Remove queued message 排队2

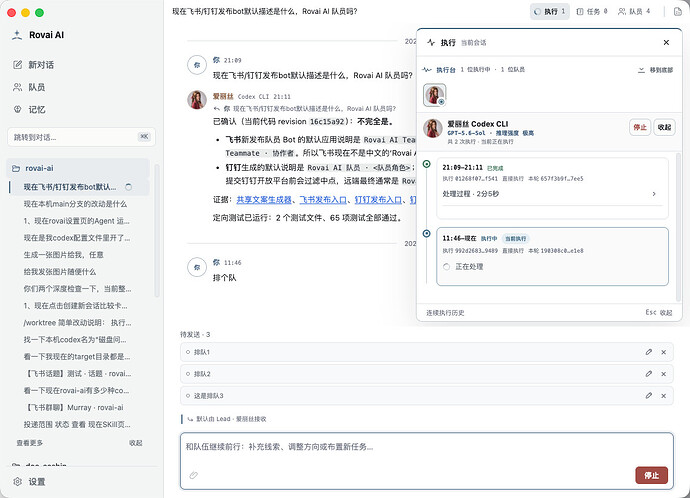664,374
